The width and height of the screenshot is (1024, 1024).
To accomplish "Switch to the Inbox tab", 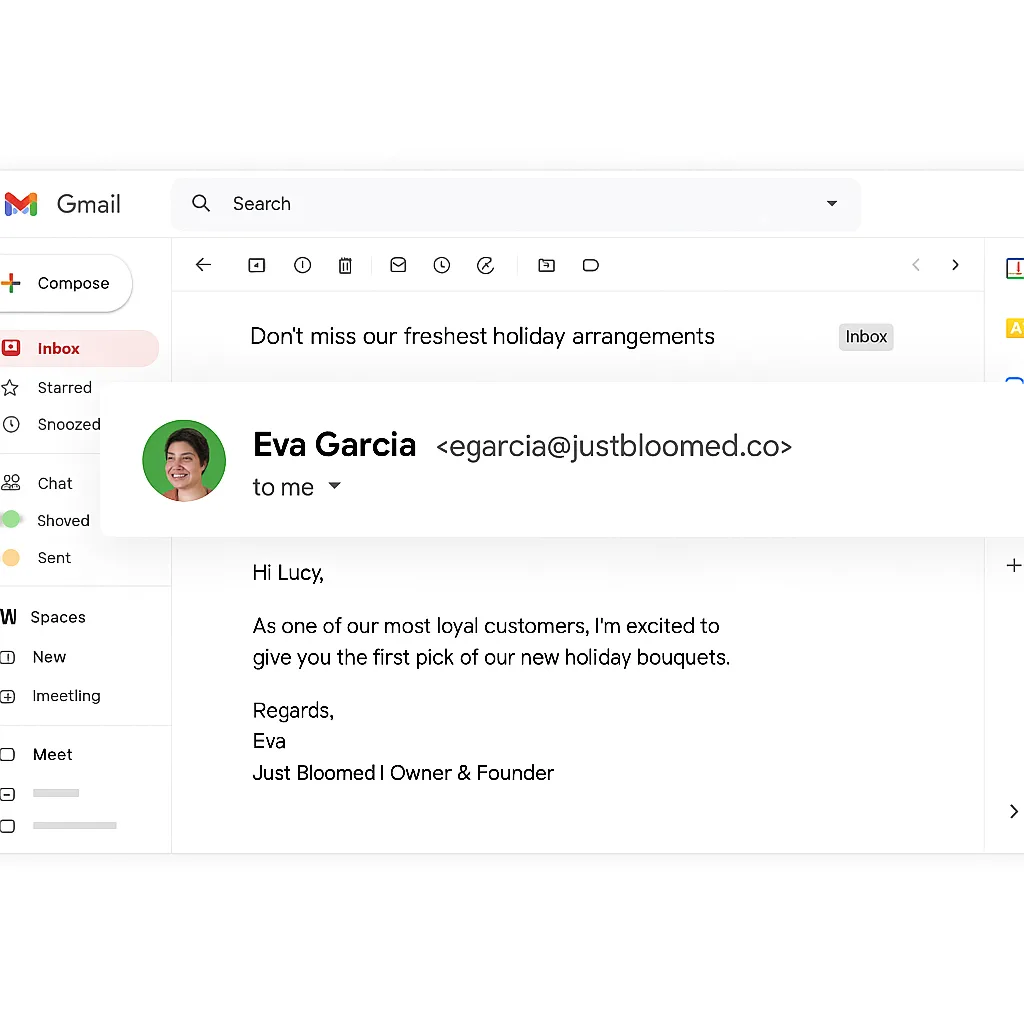I will coord(865,336).
